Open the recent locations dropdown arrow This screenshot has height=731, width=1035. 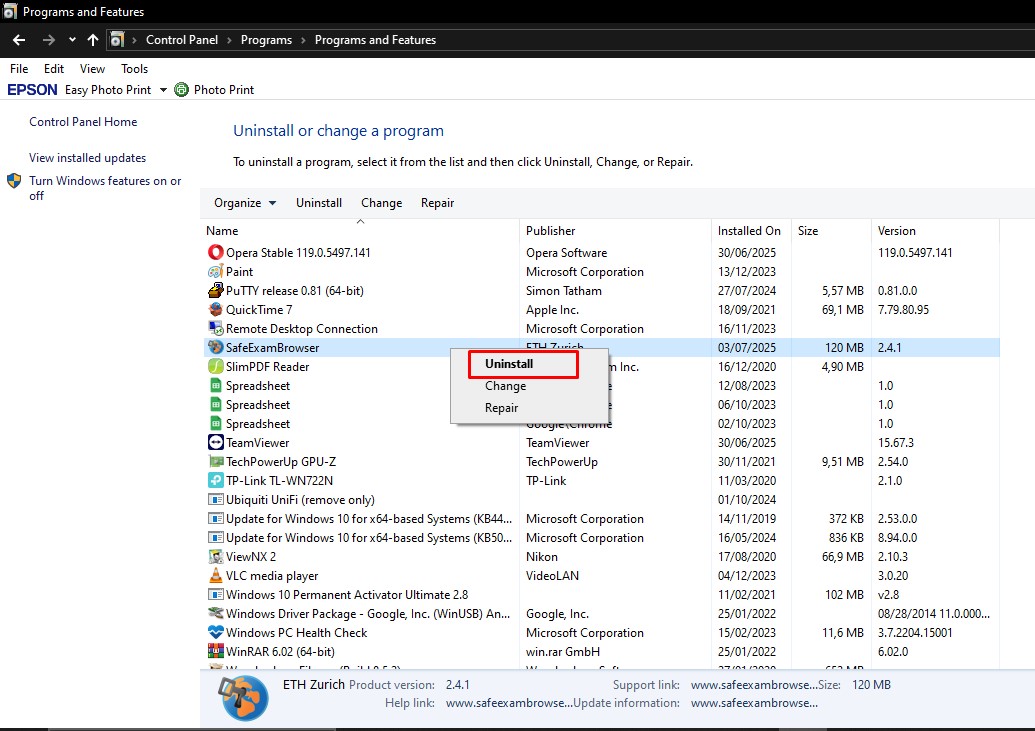[x=72, y=40]
